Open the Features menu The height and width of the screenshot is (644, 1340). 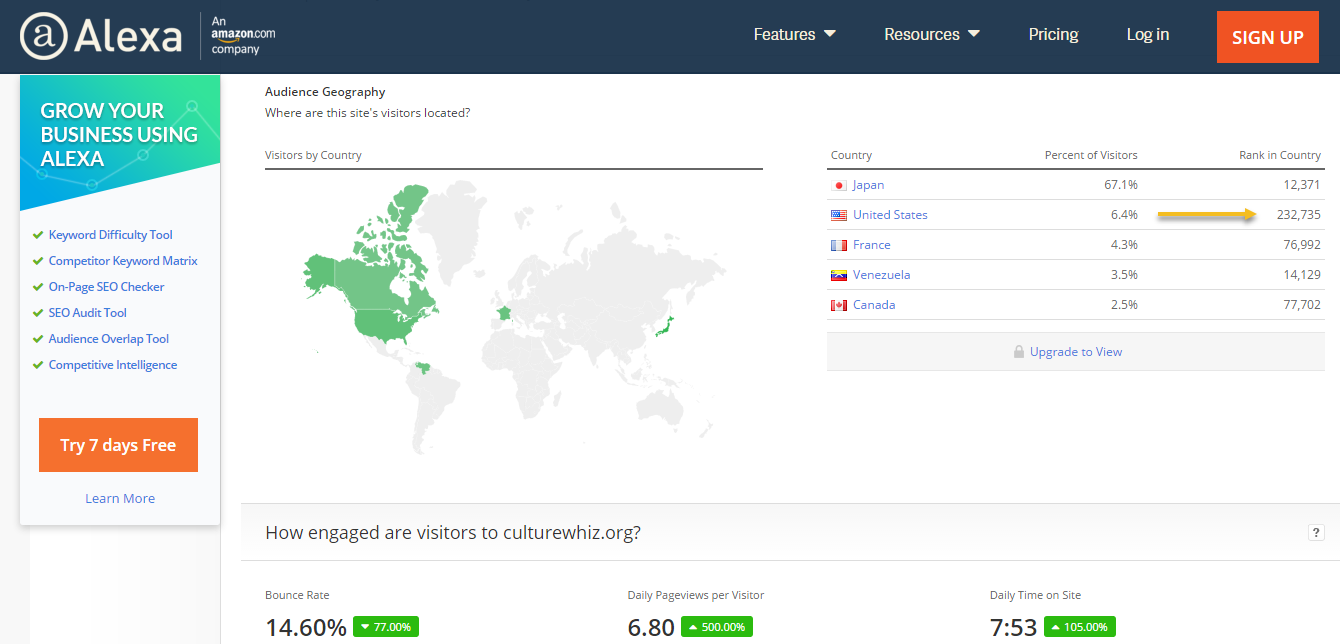795,34
